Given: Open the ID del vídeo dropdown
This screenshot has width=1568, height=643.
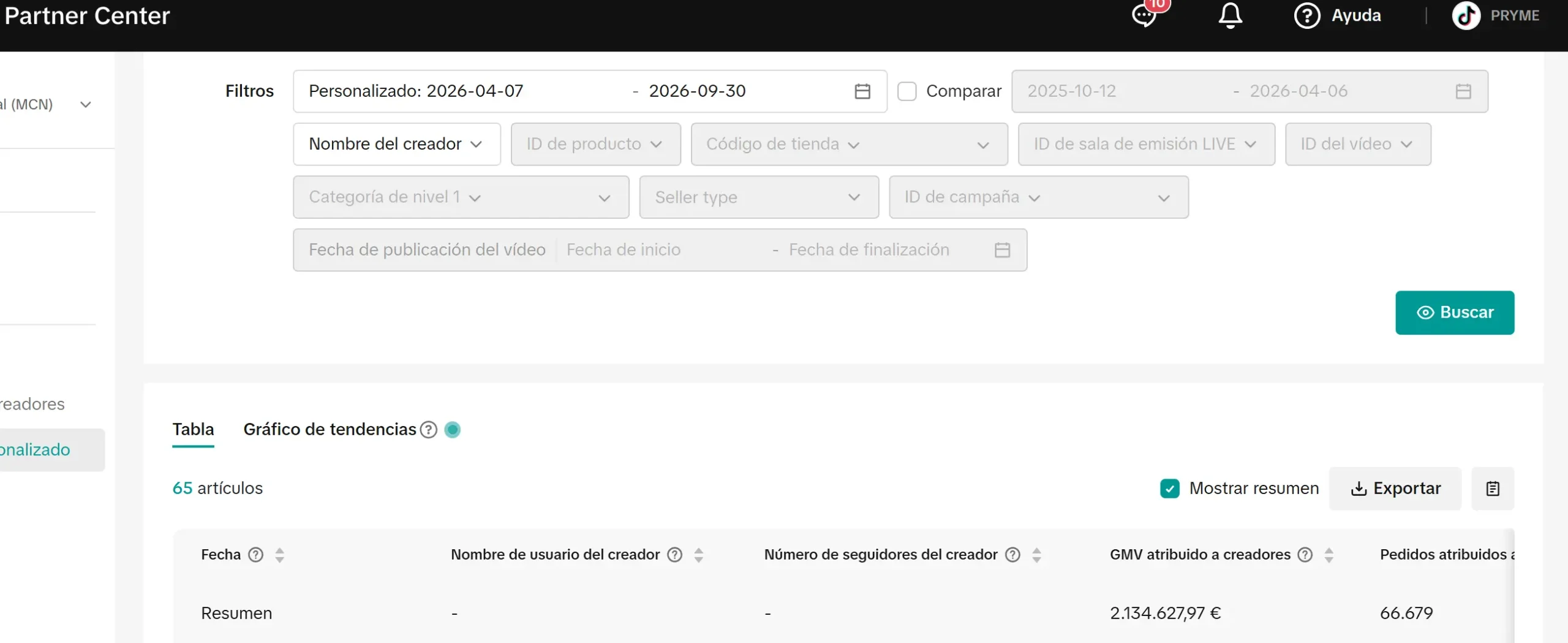Looking at the screenshot, I should 1358,144.
